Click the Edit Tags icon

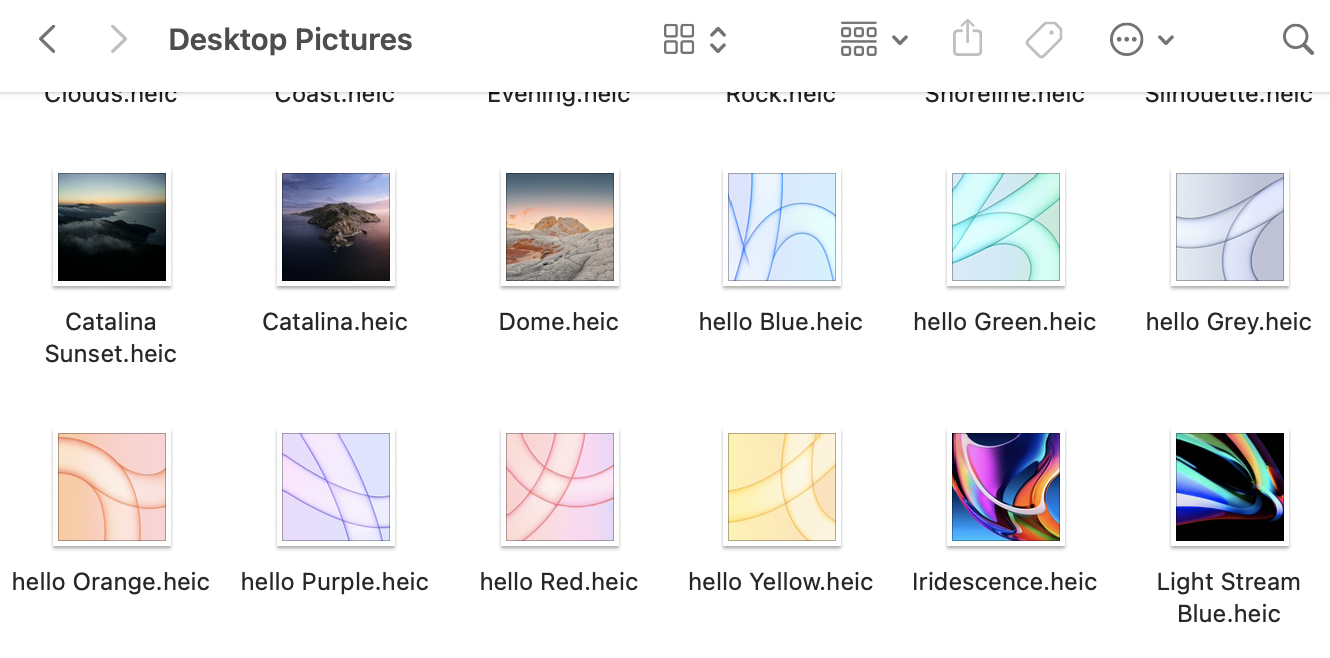point(1044,40)
